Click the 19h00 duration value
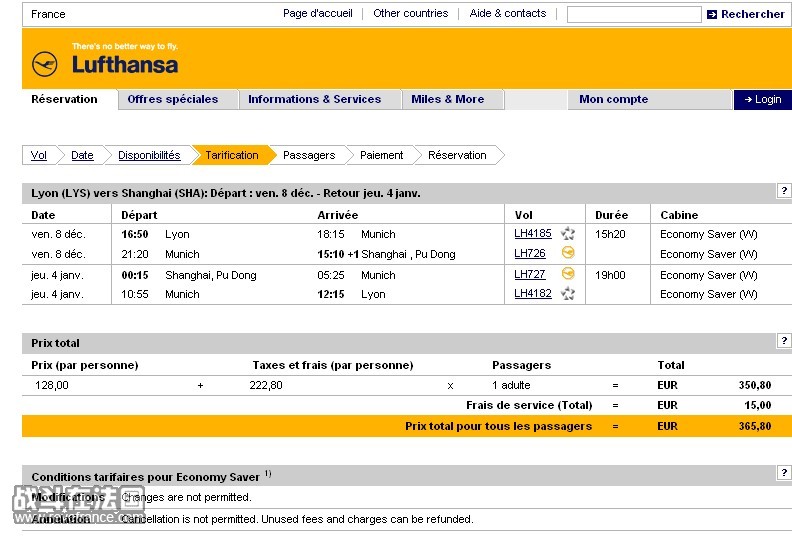Viewport: 792px width, 537px height. coord(610,275)
